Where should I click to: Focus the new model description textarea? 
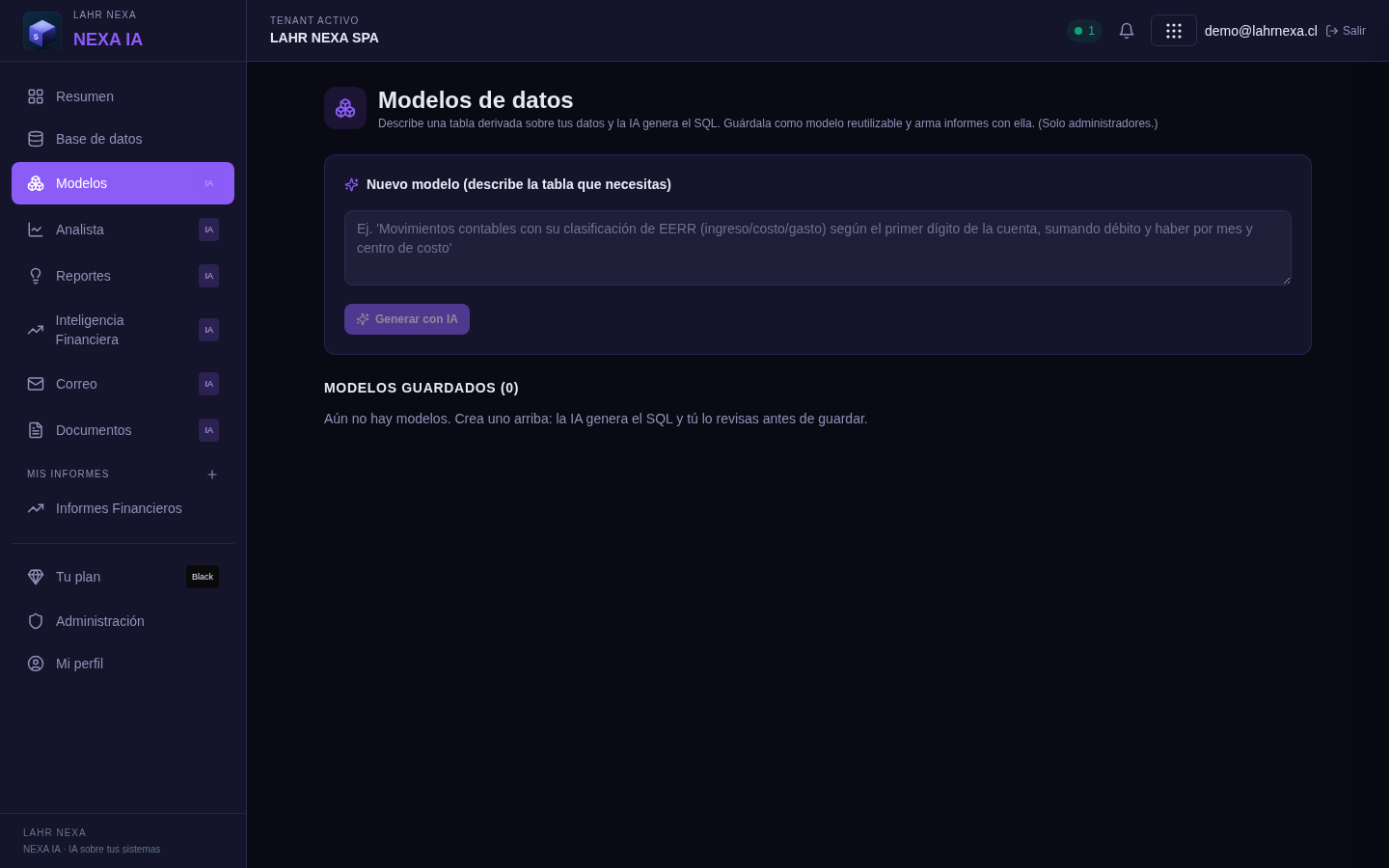[x=818, y=248]
